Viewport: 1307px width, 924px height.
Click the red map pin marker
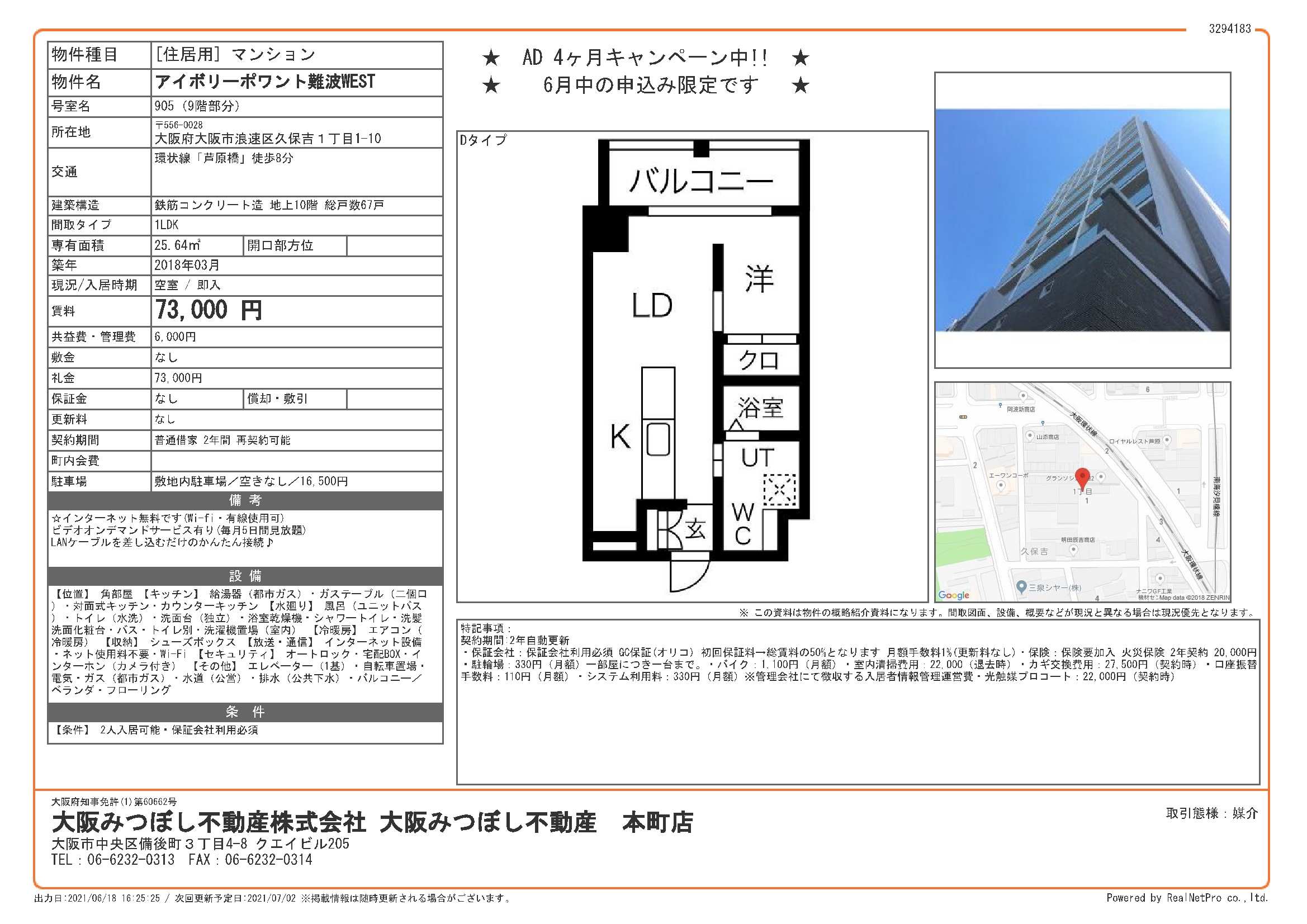click(x=1082, y=479)
